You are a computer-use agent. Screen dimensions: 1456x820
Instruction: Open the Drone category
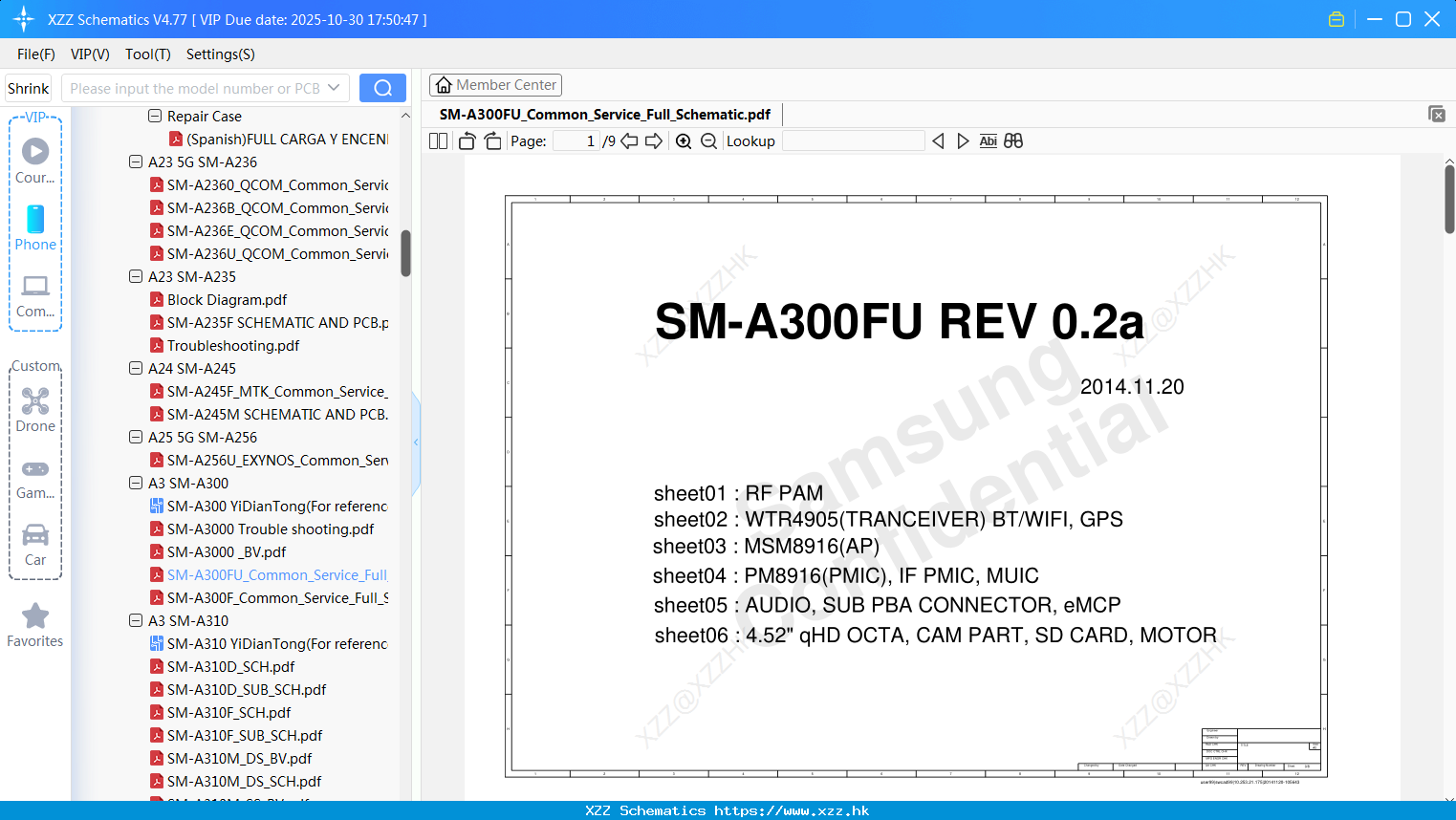pos(35,410)
